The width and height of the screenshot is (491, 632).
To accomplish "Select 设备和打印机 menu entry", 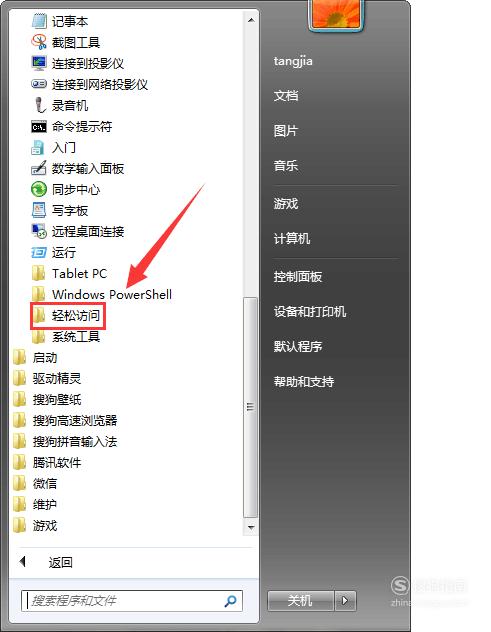I will tap(310, 312).
